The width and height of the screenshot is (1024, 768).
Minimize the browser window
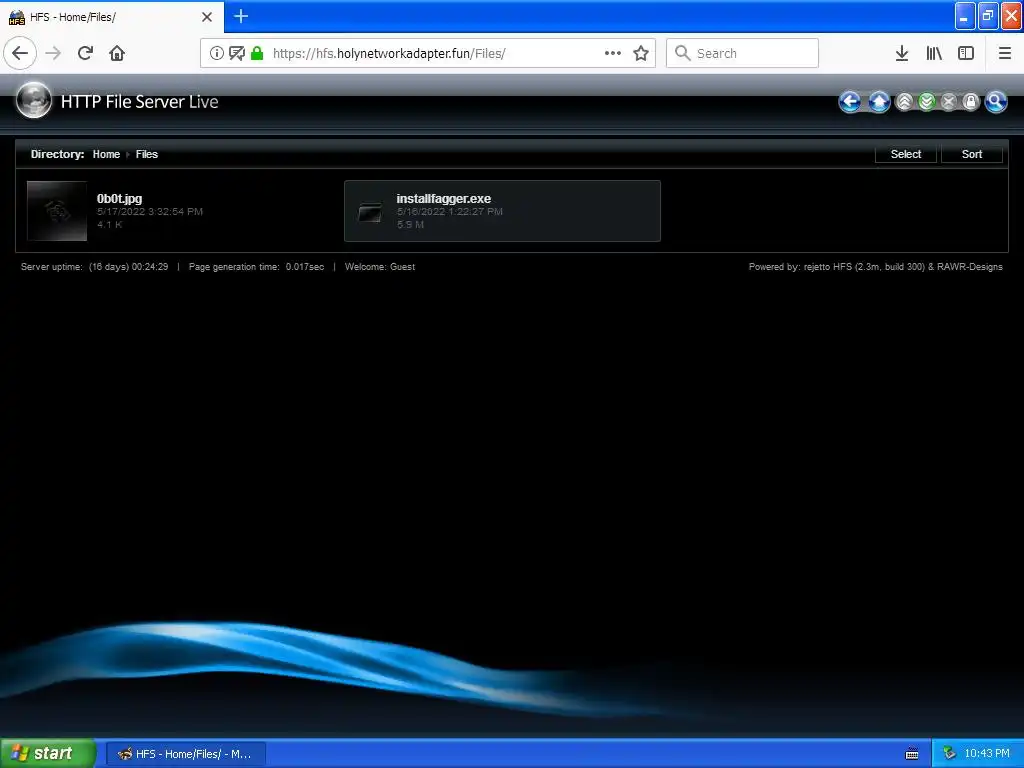tap(965, 16)
